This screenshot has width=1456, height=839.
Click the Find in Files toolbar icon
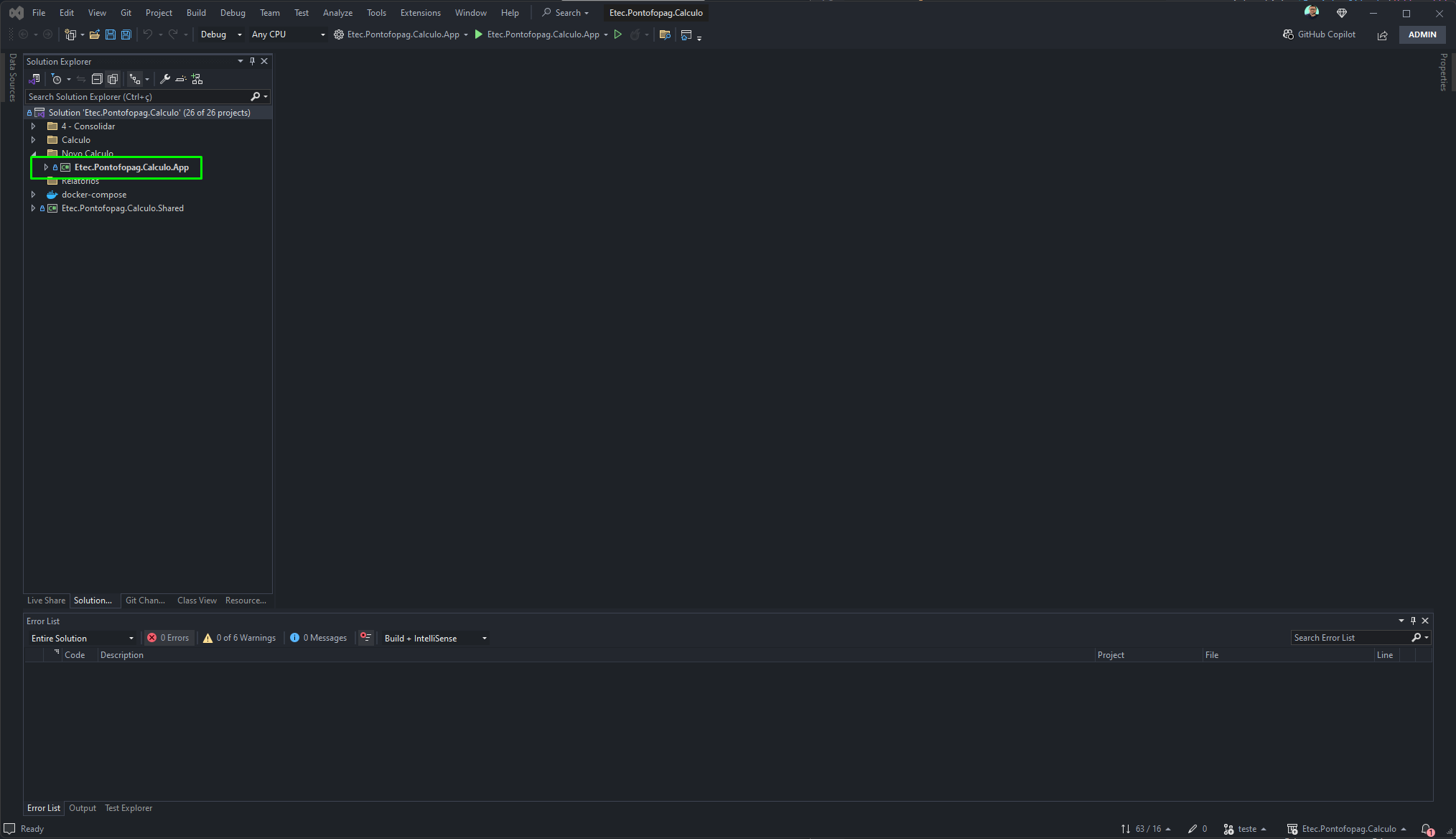[665, 34]
